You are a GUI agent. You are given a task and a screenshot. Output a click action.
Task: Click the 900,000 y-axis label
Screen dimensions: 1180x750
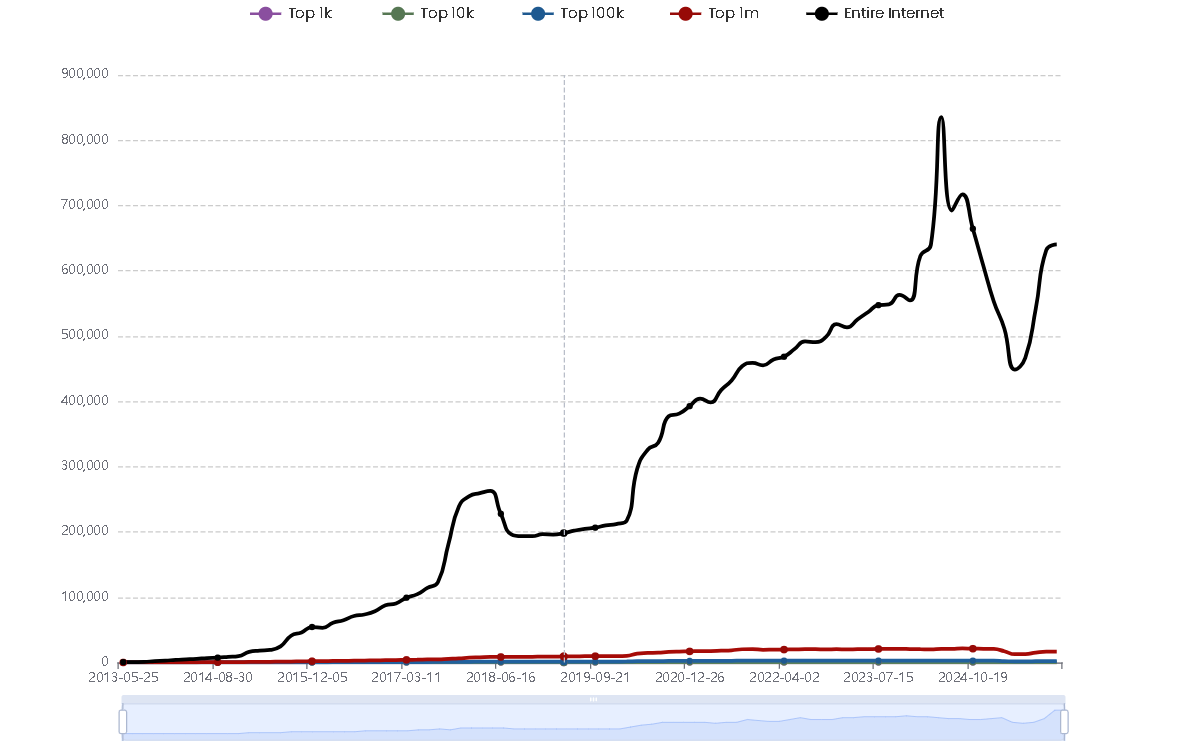coord(85,74)
